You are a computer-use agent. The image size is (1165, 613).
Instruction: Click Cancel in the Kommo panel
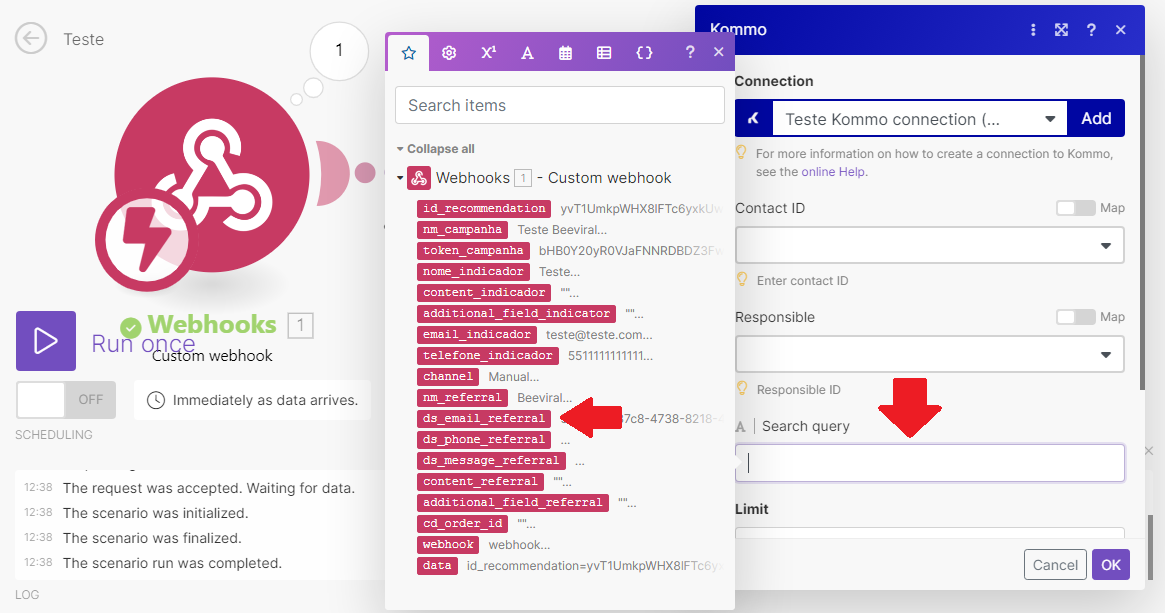(x=1055, y=565)
